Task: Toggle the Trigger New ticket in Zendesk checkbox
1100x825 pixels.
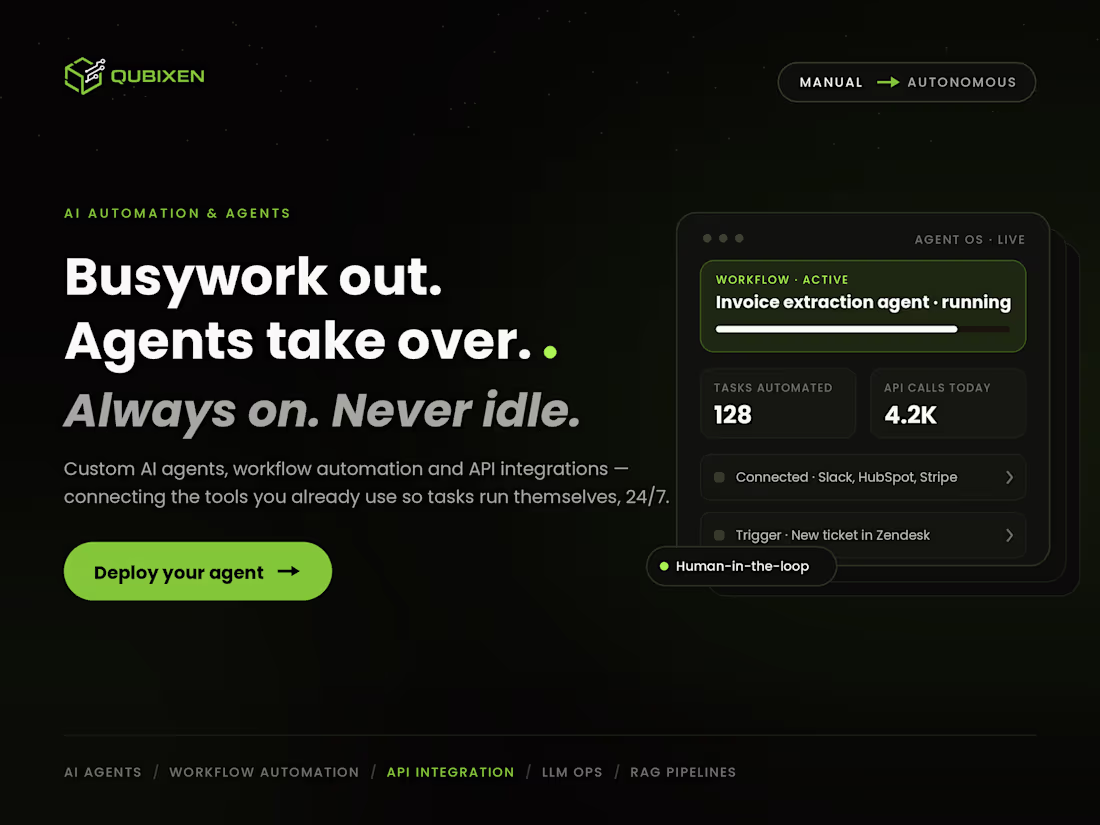Action: tap(719, 535)
